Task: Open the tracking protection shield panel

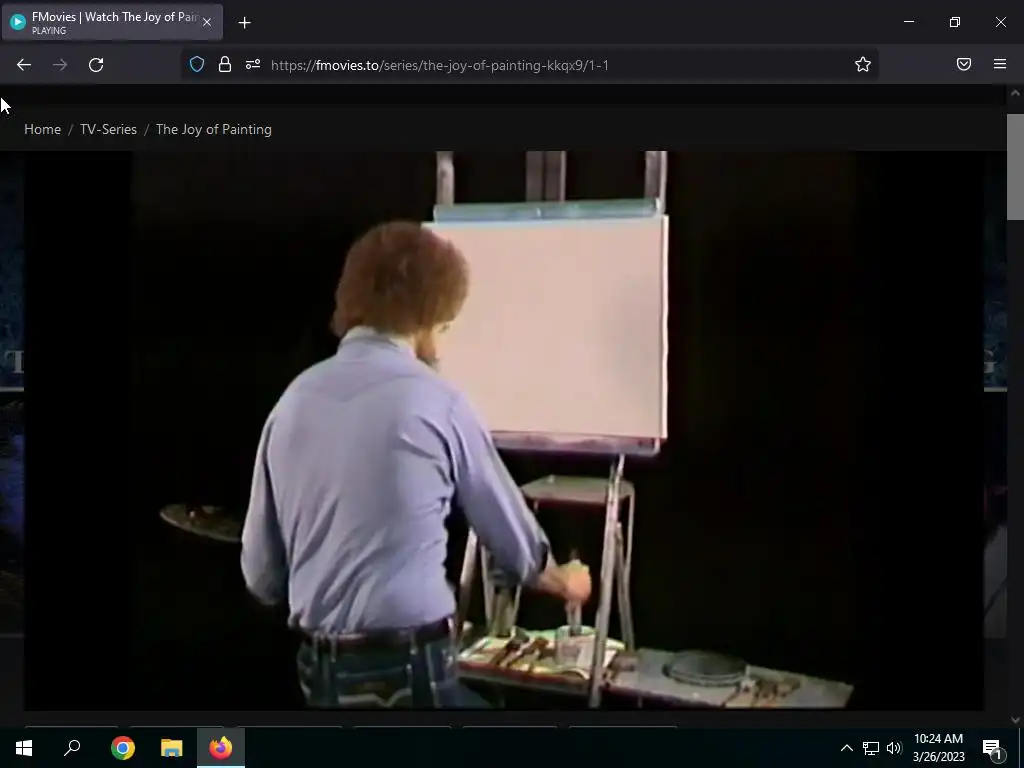Action: point(197,64)
